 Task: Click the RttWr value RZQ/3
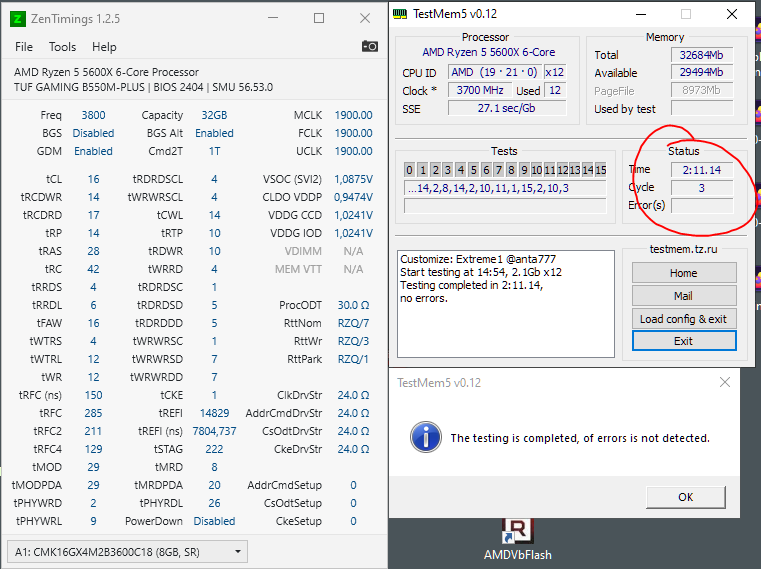[353, 341]
